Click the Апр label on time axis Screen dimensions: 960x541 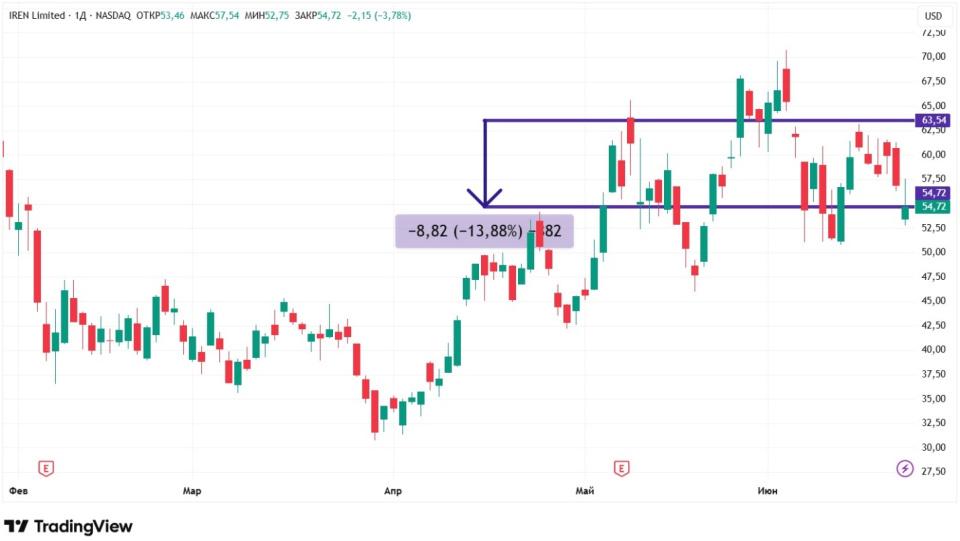click(392, 491)
